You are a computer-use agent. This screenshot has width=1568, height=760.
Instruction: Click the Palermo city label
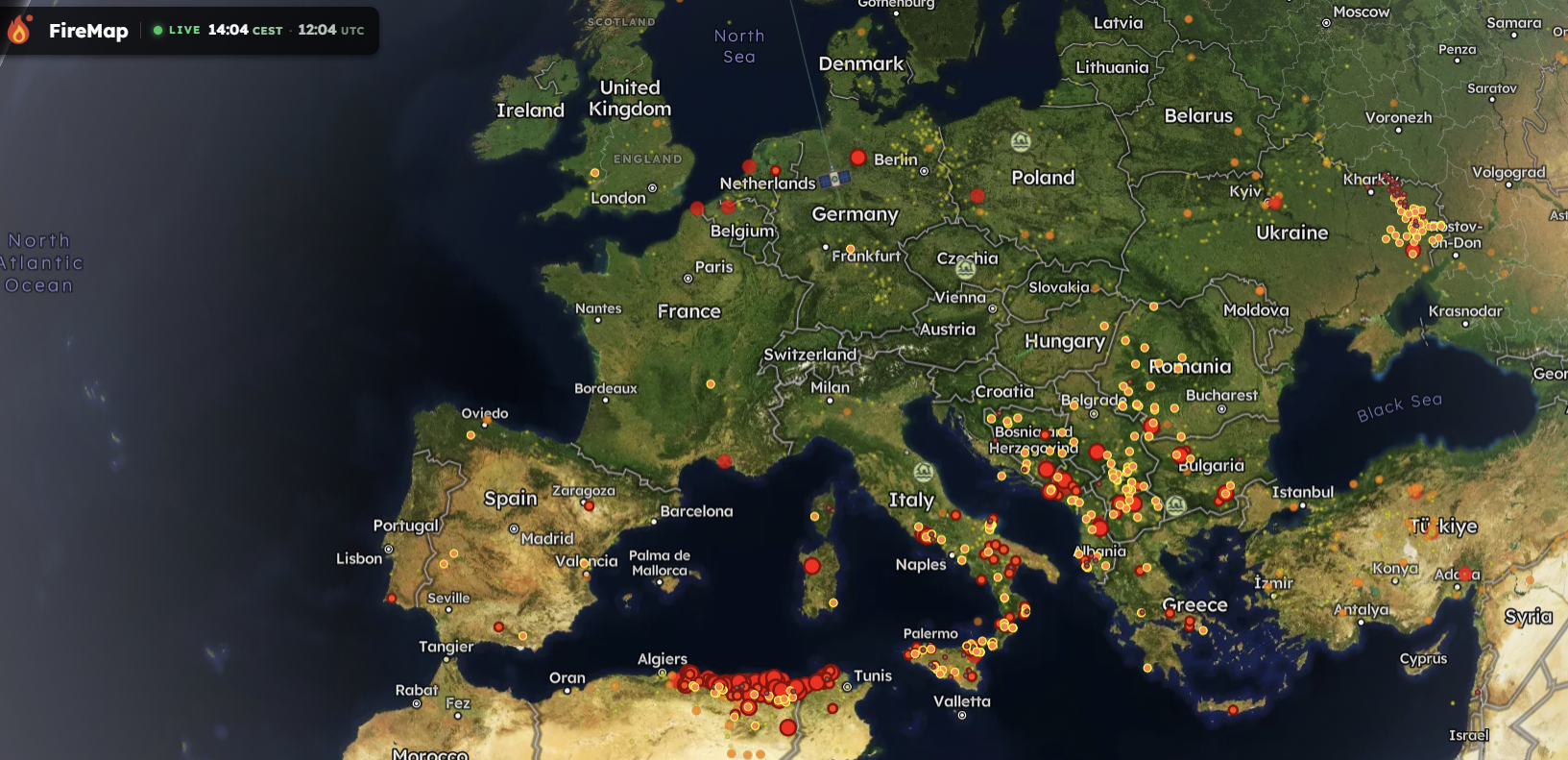coord(930,633)
